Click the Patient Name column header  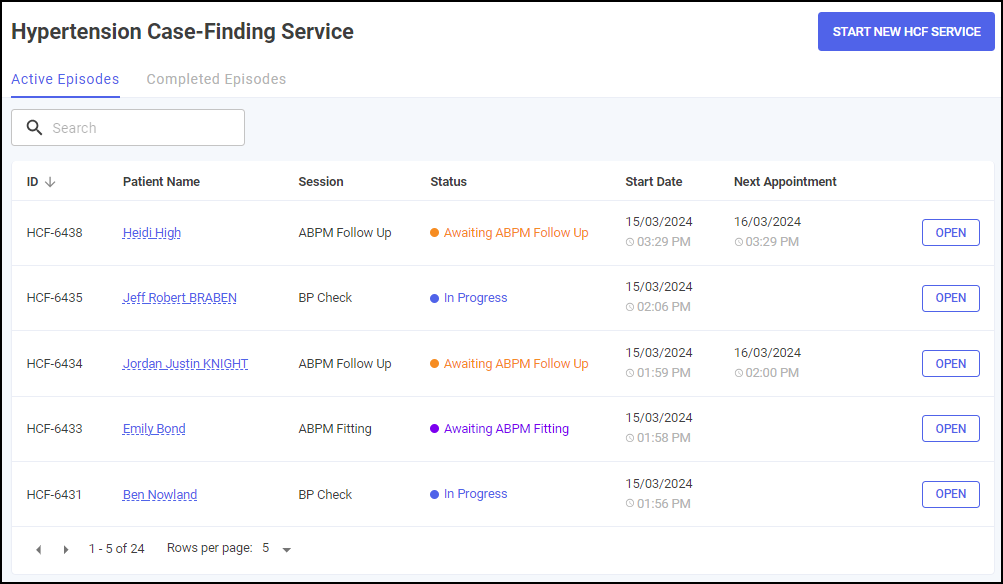click(161, 182)
